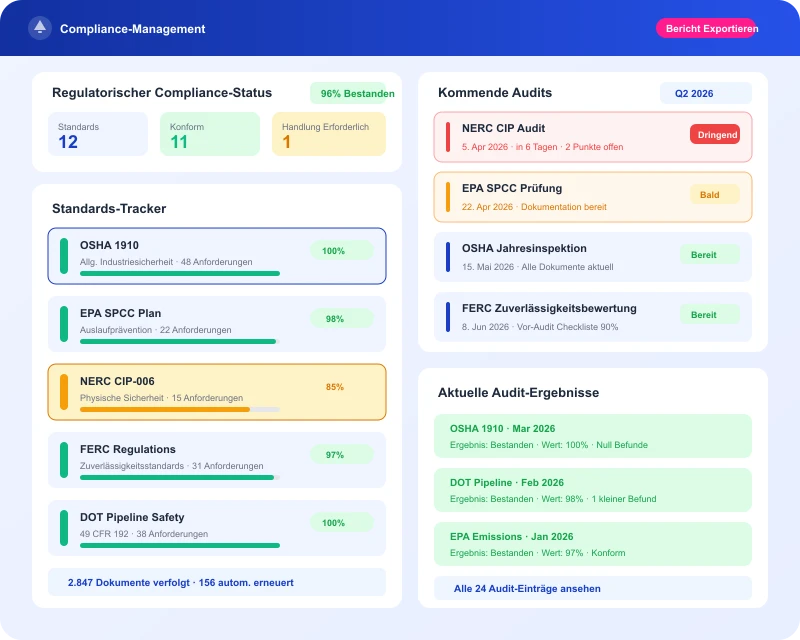Click the Bericht Exportieren button

pos(707,29)
